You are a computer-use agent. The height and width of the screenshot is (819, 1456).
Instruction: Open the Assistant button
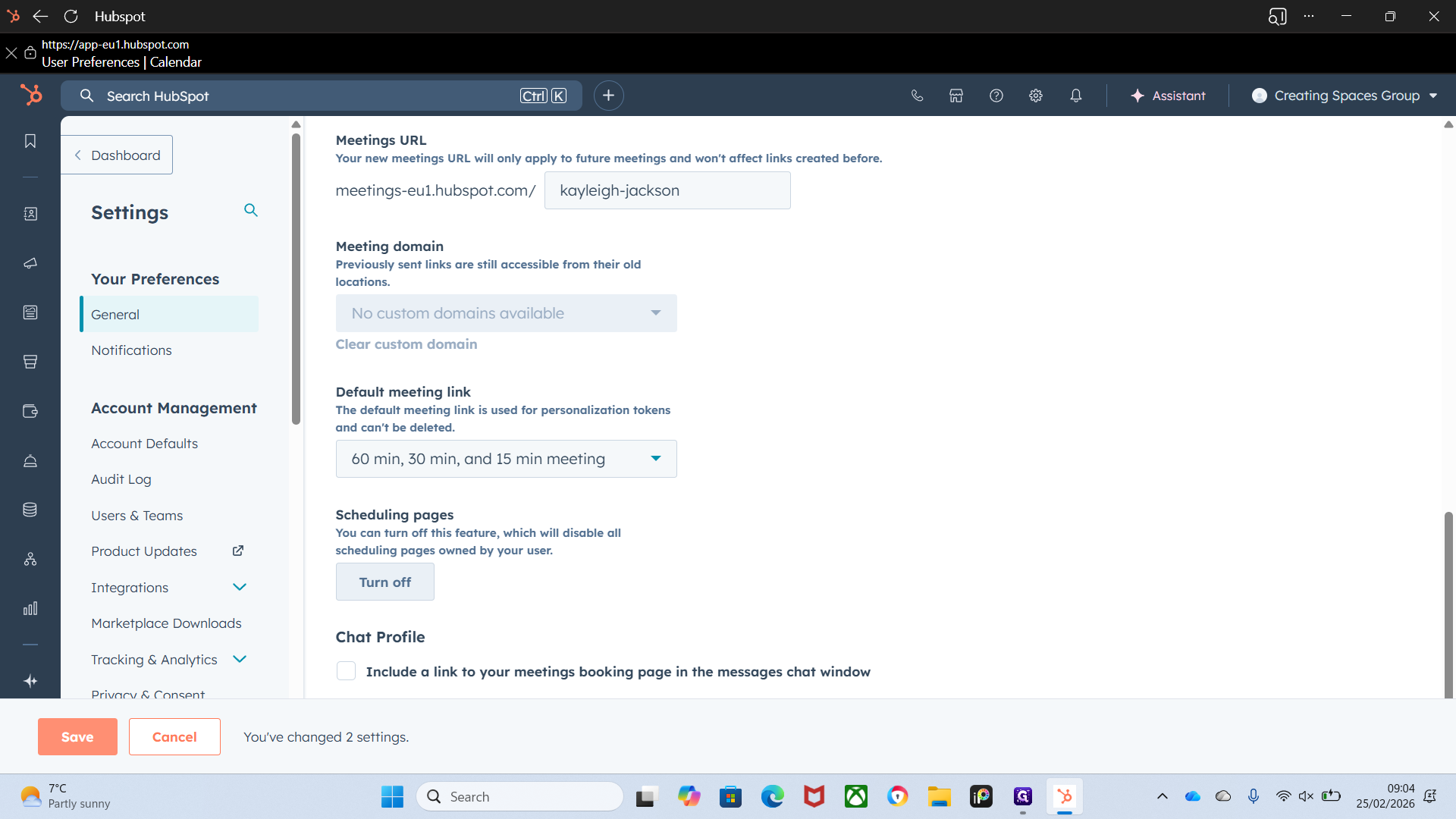[1168, 96]
